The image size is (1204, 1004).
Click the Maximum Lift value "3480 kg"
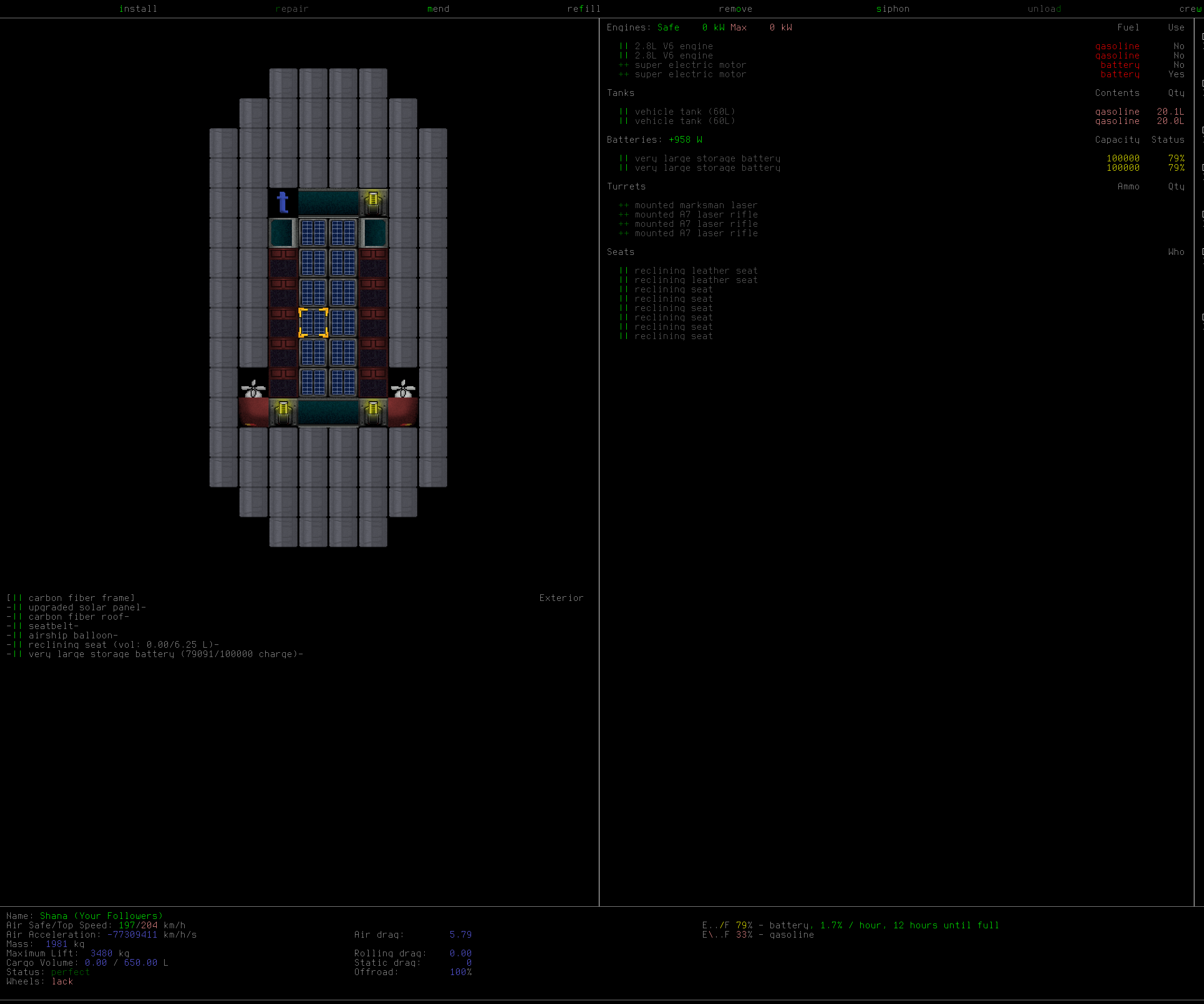pos(109,953)
